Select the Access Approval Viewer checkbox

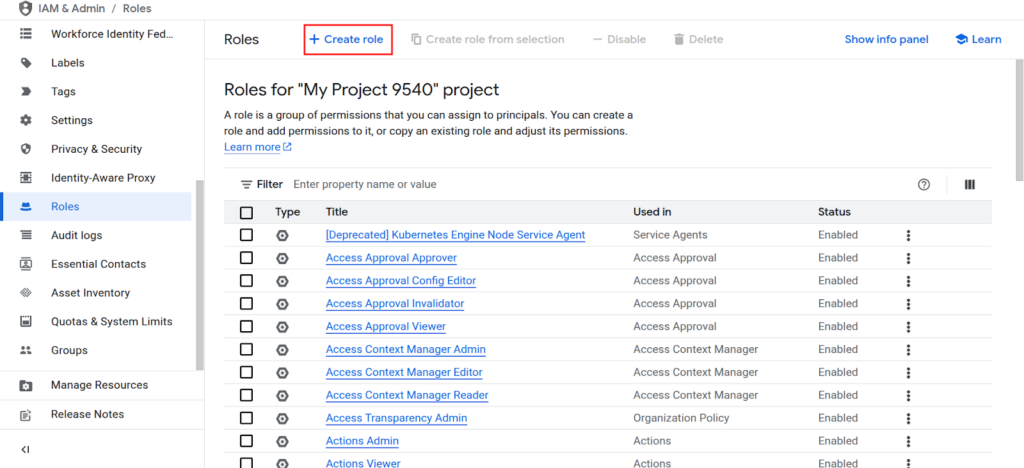pos(246,326)
